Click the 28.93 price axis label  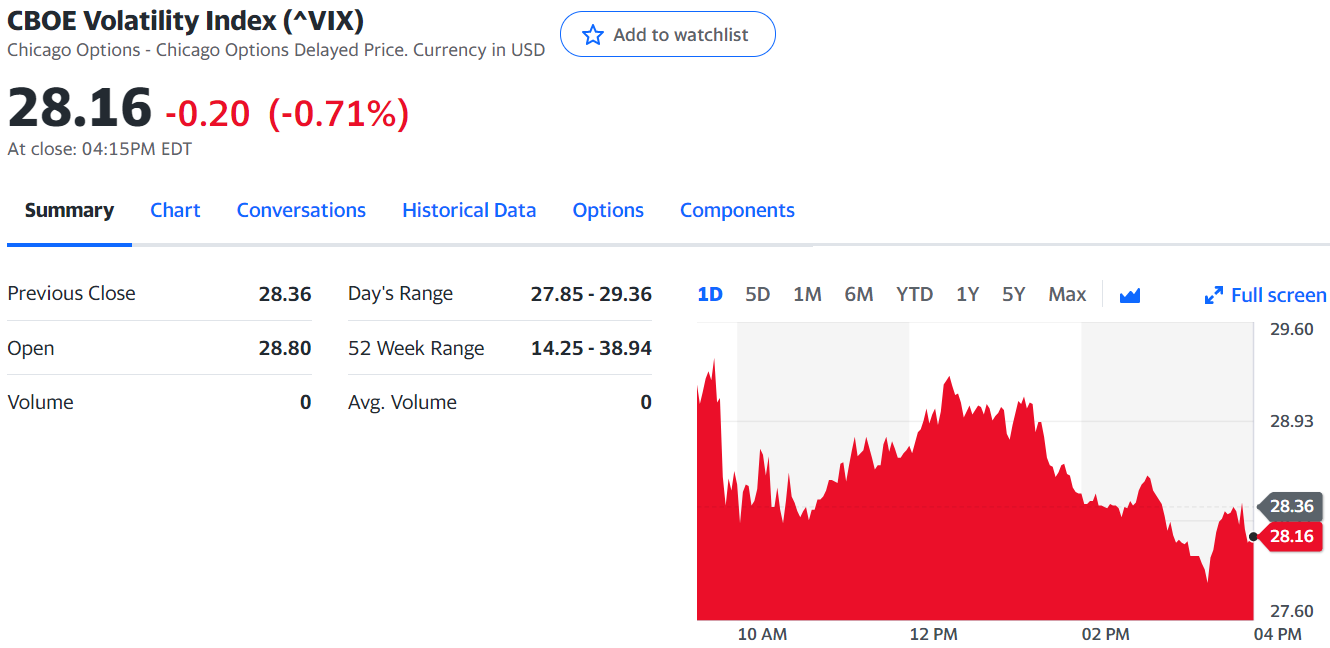(1292, 421)
